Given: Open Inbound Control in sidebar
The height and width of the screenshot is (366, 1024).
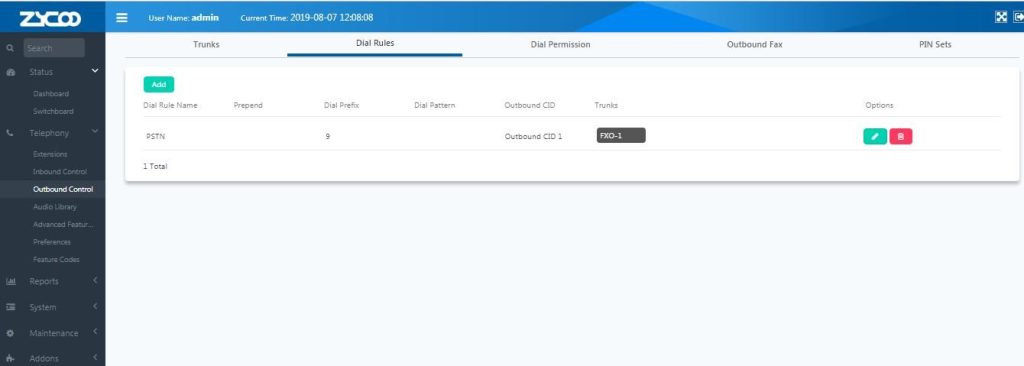Looking at the screenshot, I should coord(59,171).
